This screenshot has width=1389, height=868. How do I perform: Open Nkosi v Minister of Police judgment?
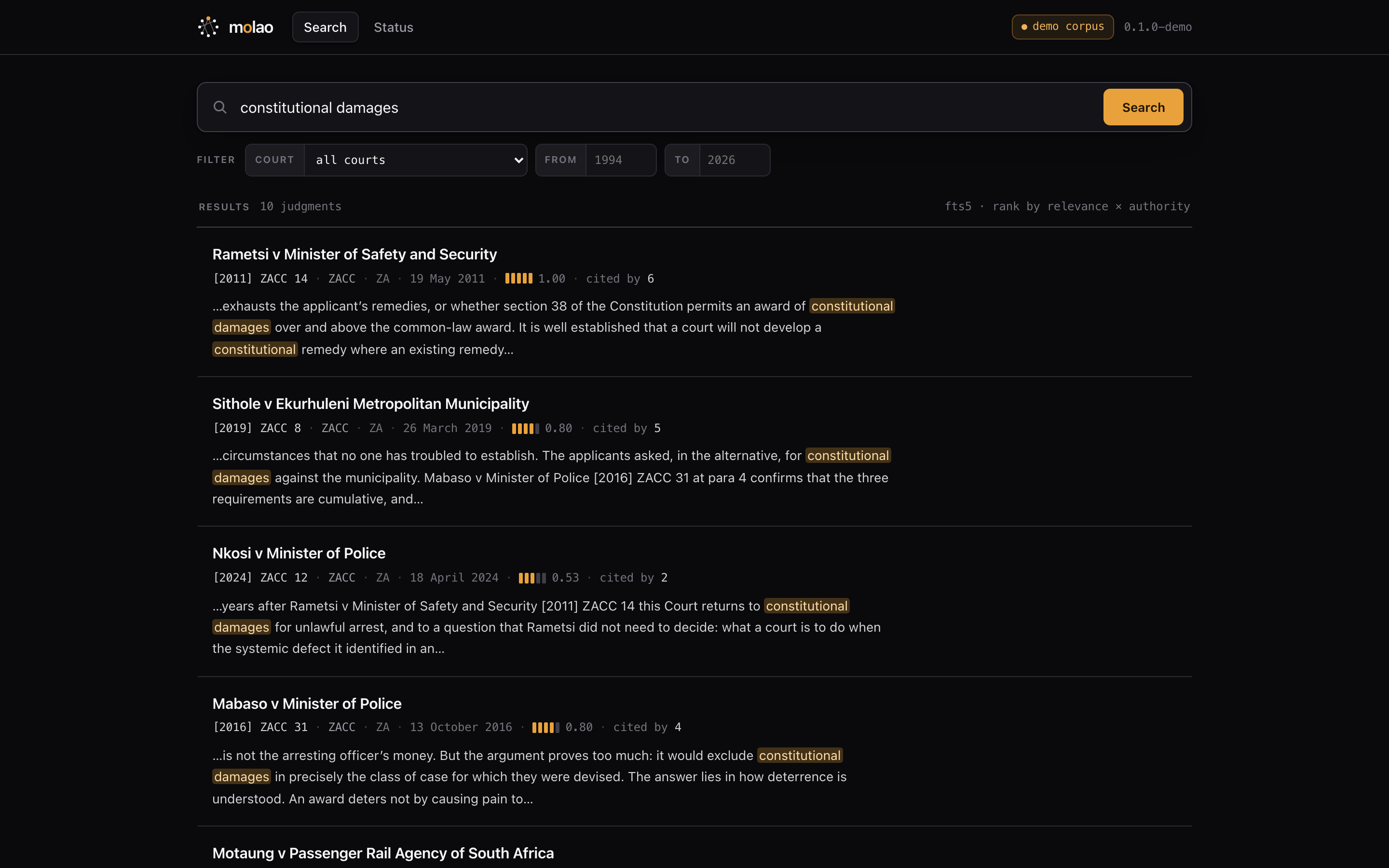pos(299,554)
